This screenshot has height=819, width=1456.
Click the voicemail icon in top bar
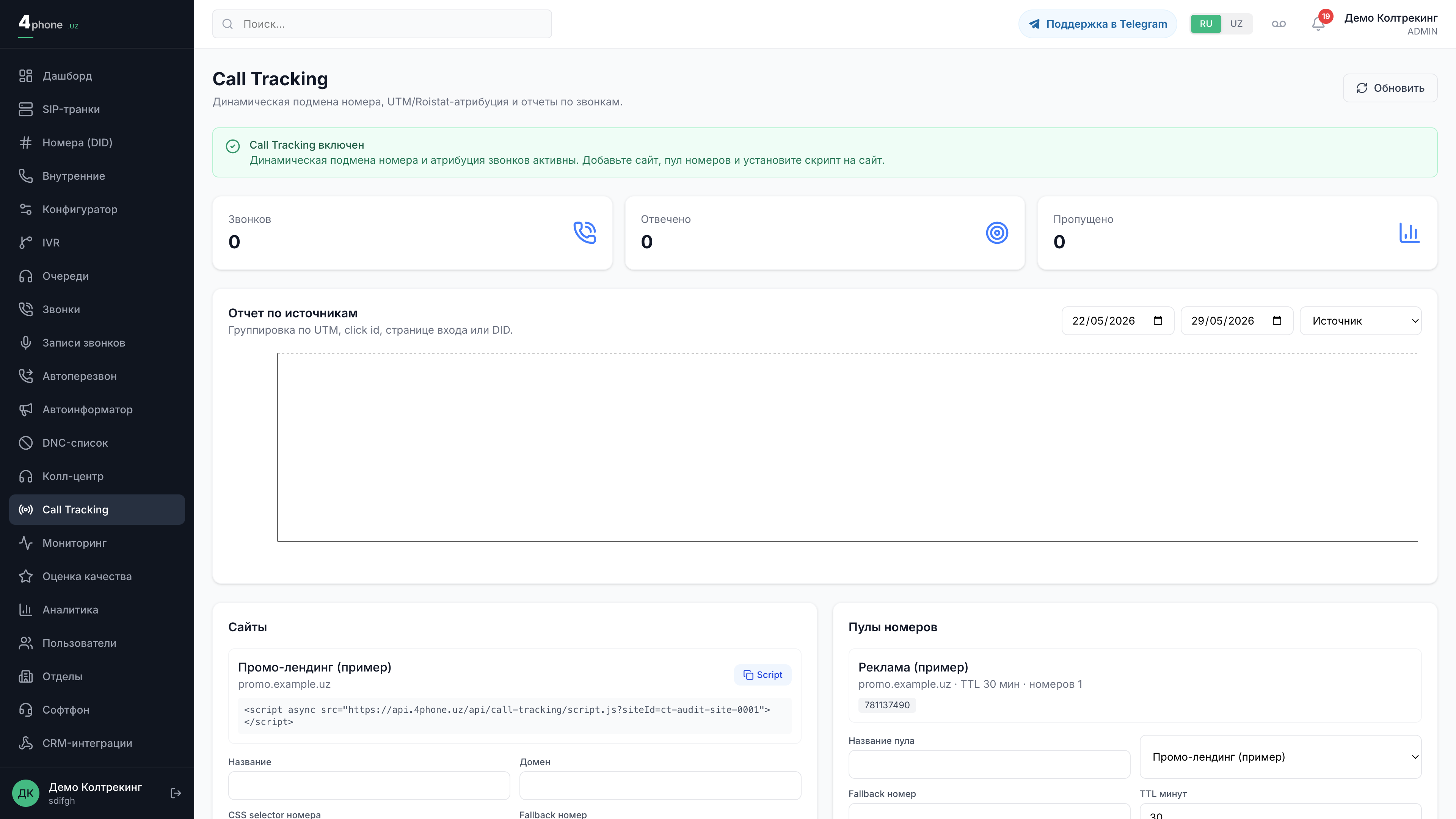tap(1279, 24)
